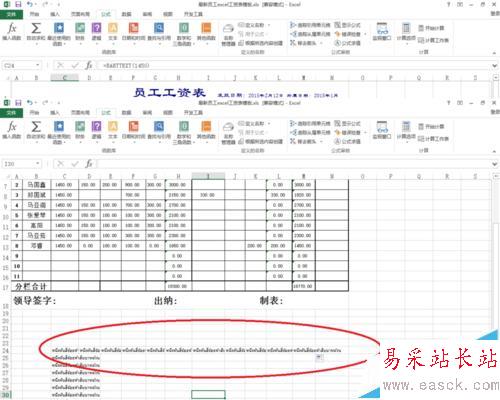Open Watch Window icon in upper window

pyautogui.click(x=382, y=32)
